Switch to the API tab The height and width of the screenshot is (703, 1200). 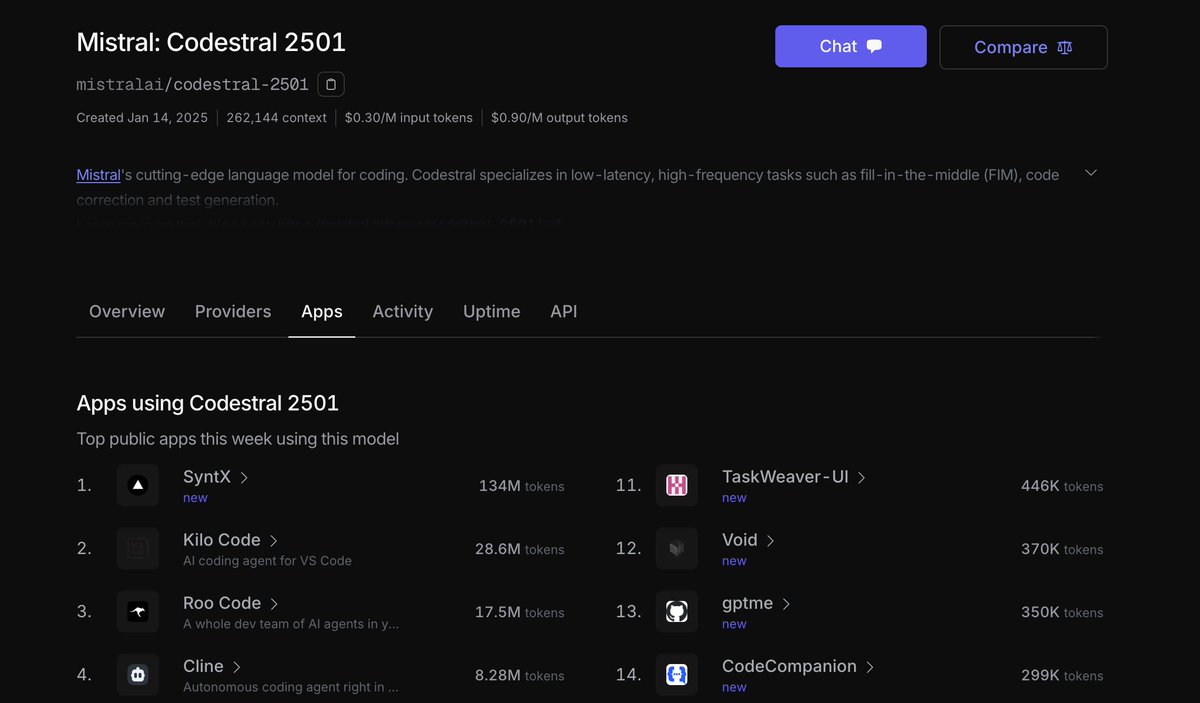pyautogui.click(x=564, y=312)
